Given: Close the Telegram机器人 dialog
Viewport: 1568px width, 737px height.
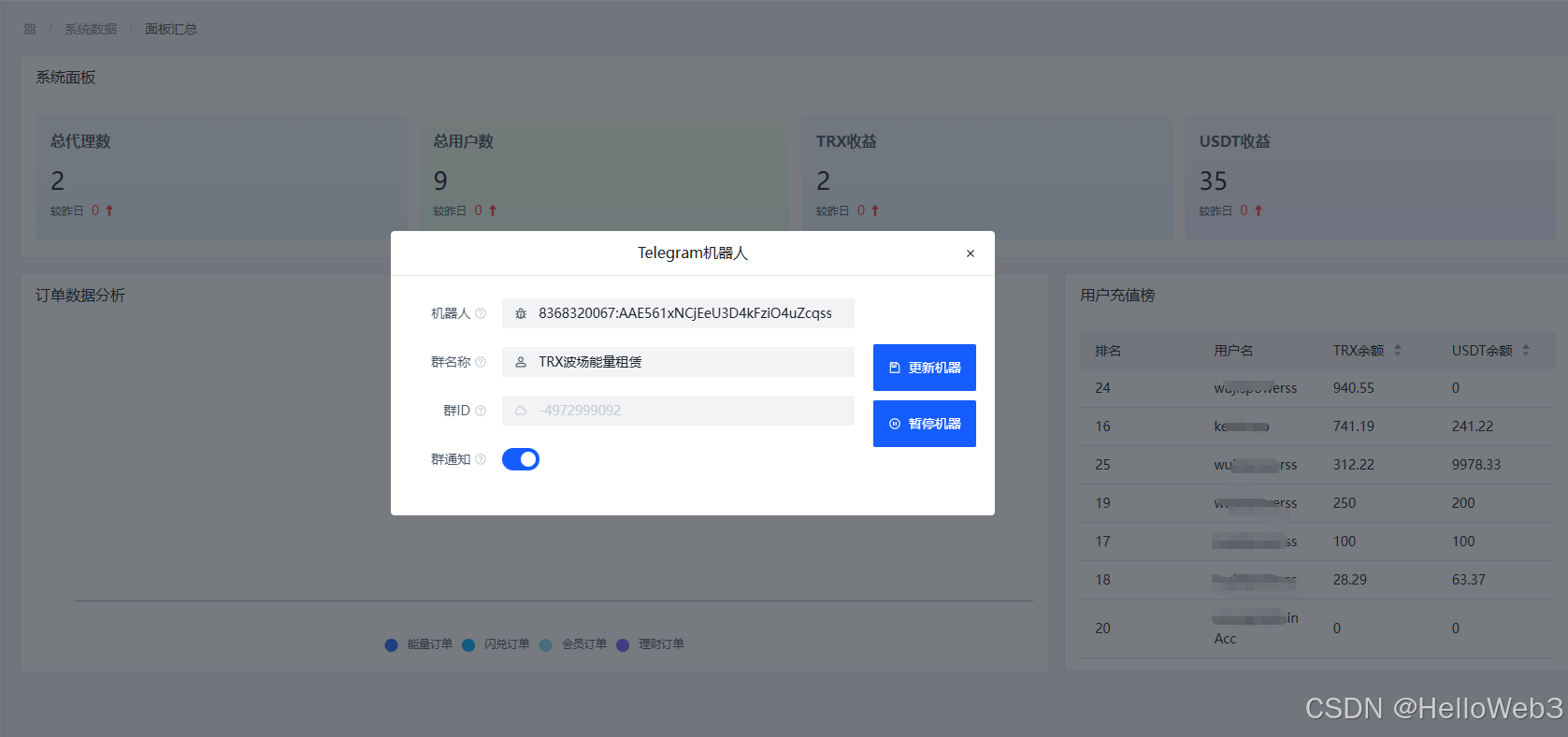Looking at the screenshot, I should click(971, 253).
